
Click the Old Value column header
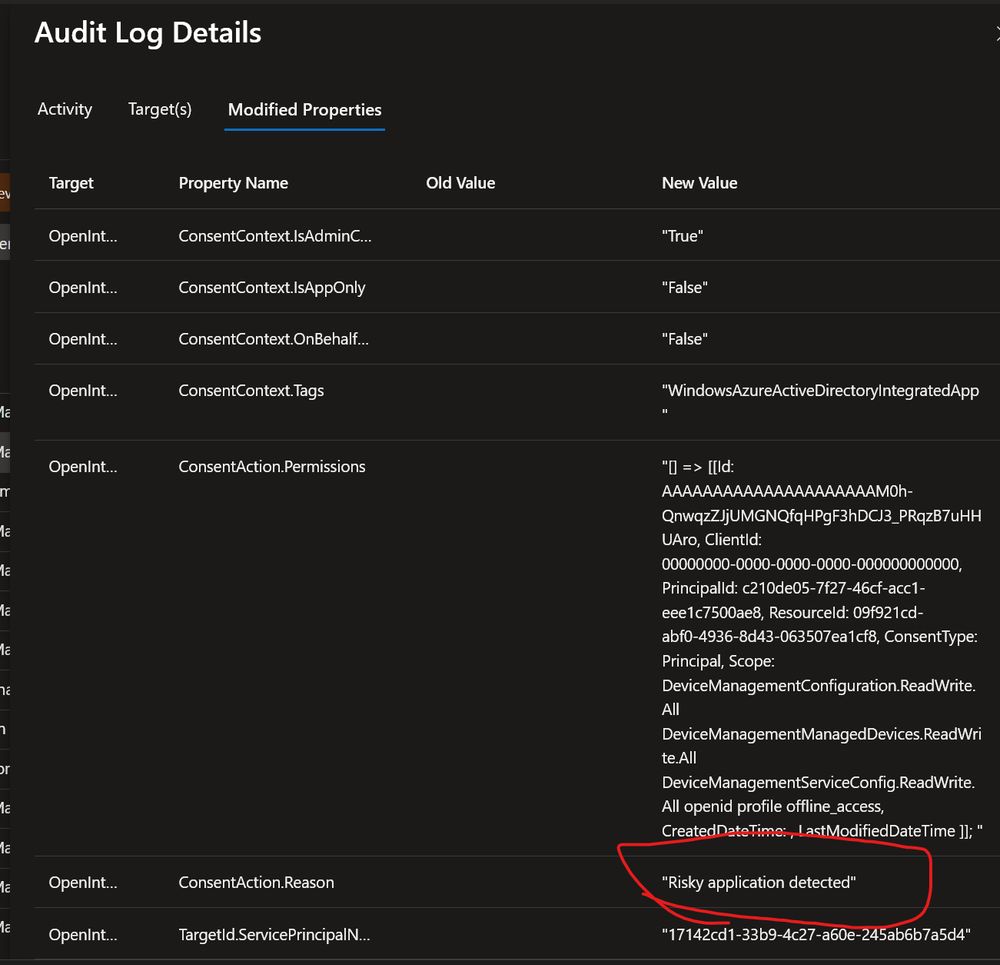coord(460,183)
